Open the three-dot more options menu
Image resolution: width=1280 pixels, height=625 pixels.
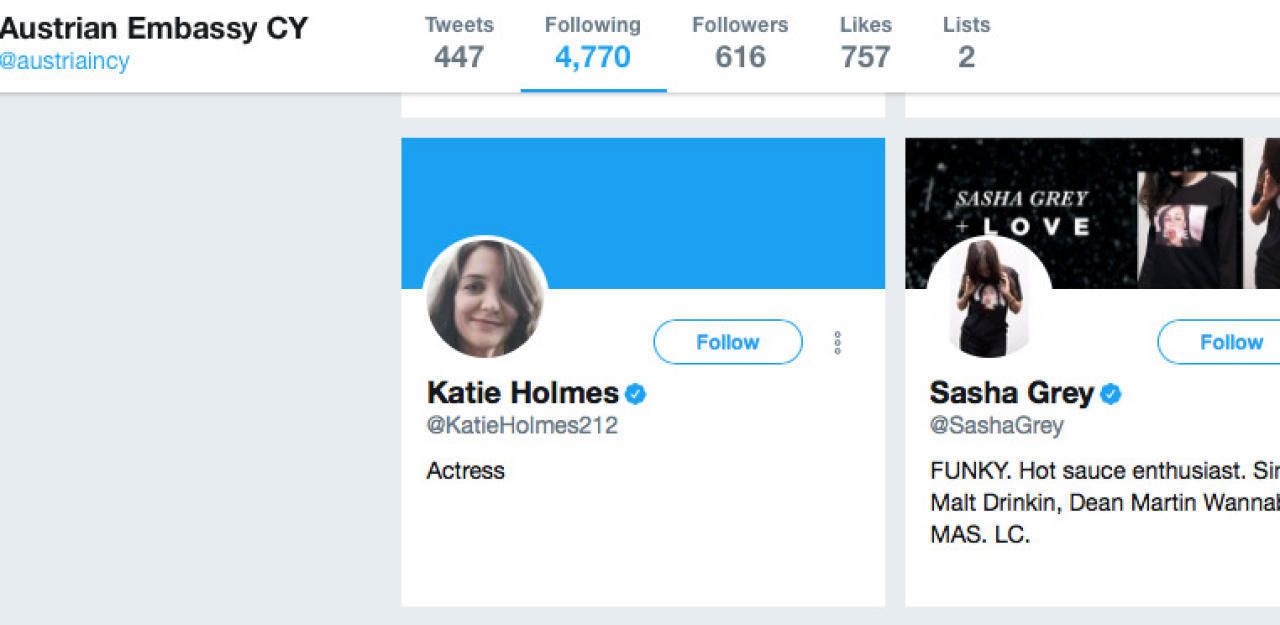[837, 343]
